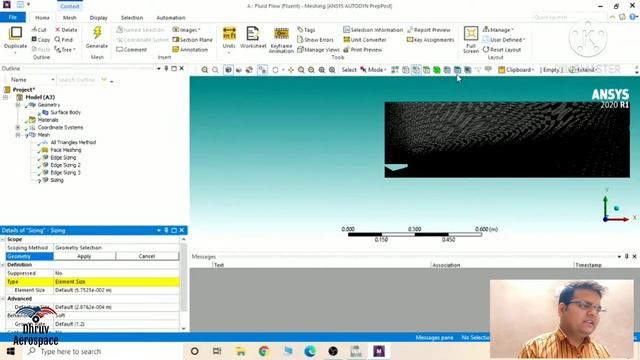Viewport: 640px width, 360px height.
Task: Collapse the Scope section in Details
Action: [3, 240]
